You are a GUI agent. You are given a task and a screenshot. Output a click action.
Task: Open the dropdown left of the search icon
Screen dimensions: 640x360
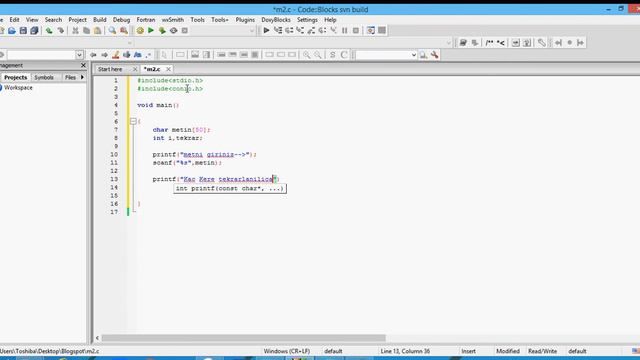point(413,55)
